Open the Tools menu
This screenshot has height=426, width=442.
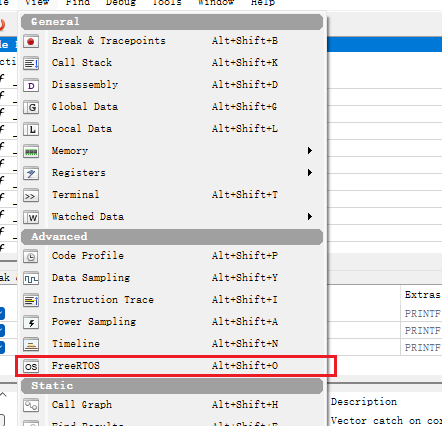(x=167, y=2)
